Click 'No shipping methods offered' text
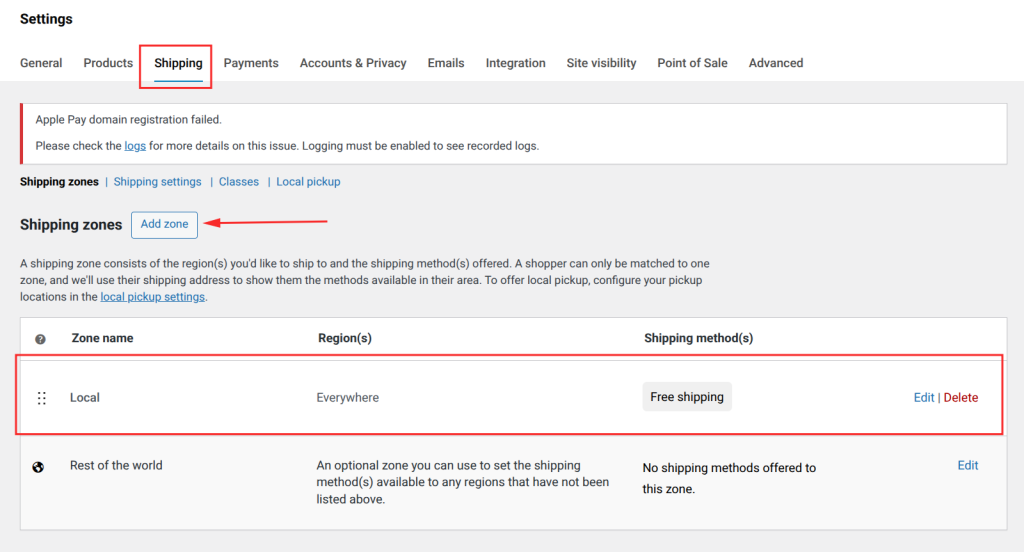Image resolution: width=1024 pixels, height=552 pixels. tap(729, 478)
